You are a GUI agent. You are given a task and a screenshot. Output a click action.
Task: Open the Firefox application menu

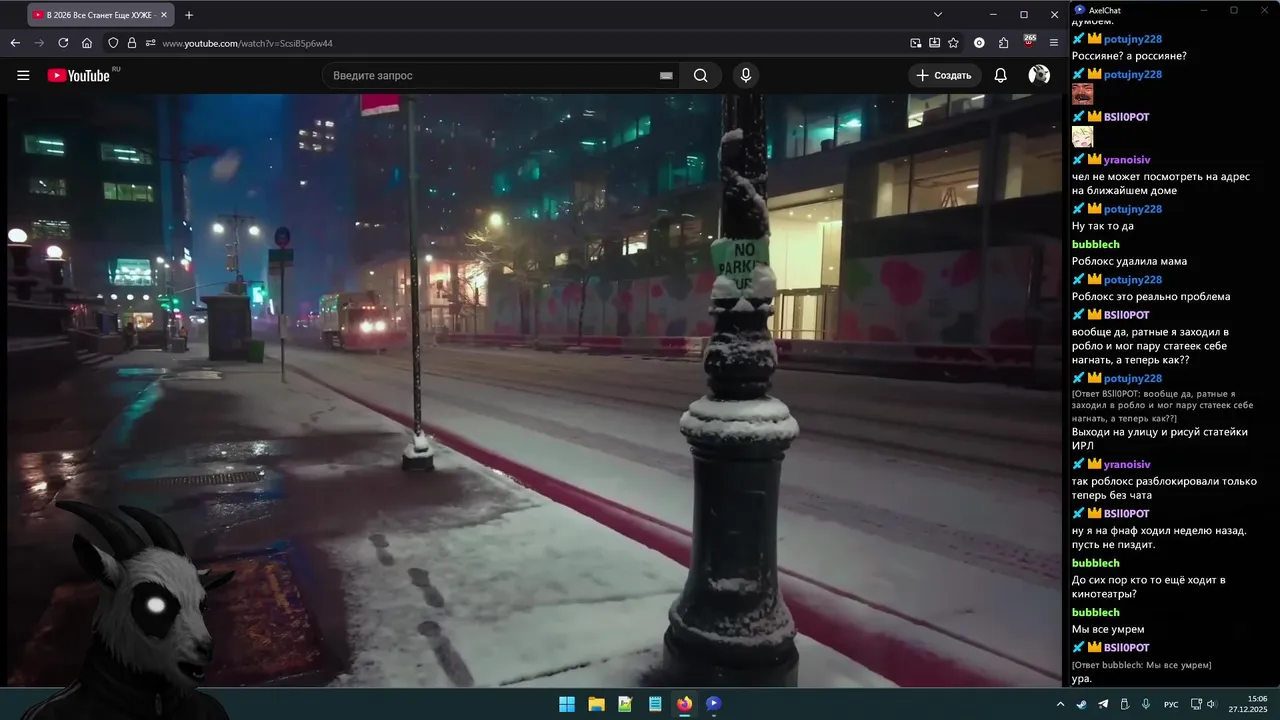[1054, 43]
